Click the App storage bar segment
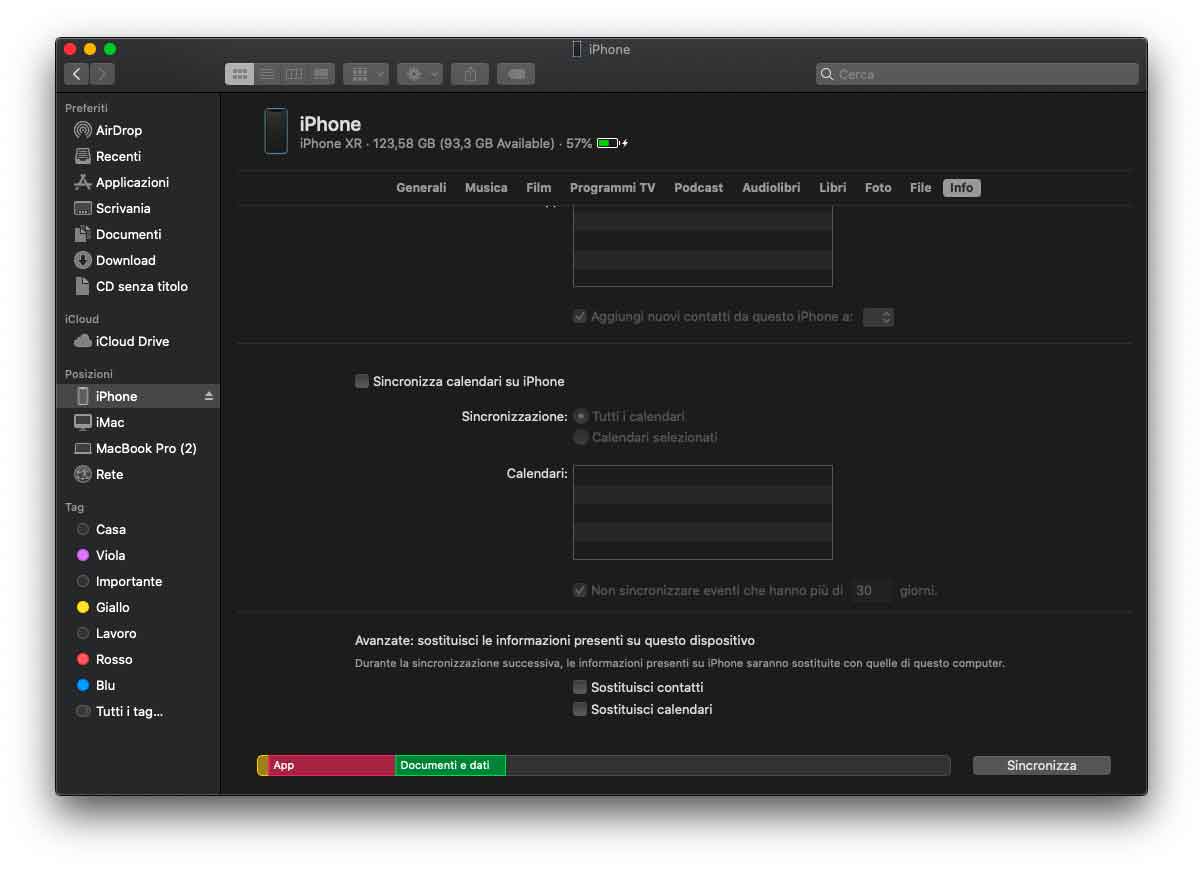This screenshot has height=869, width=1203. [x=331, y=765]
